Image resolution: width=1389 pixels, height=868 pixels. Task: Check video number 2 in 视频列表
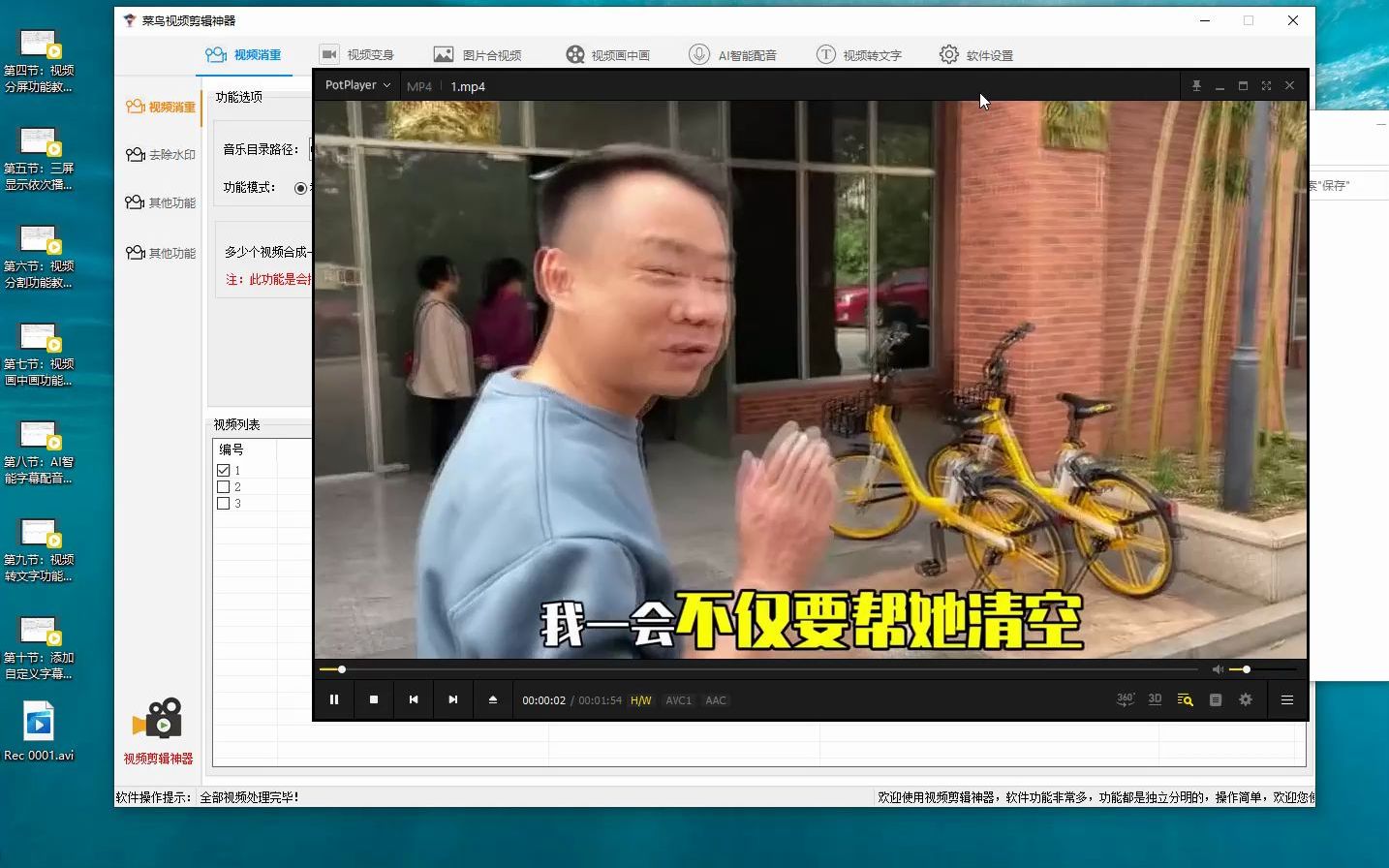tap(222, 486)
